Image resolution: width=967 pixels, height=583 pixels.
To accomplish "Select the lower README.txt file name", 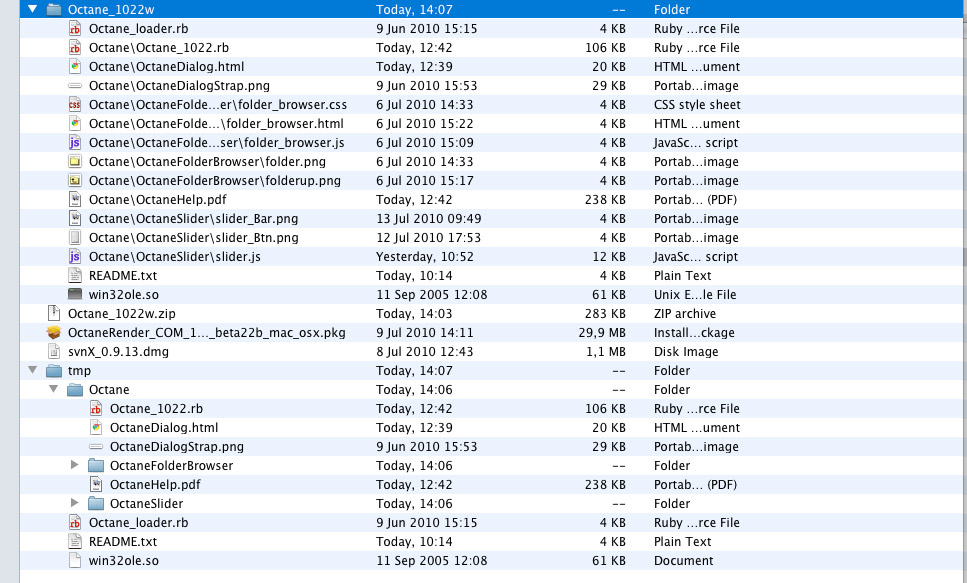I will (123, 542).
